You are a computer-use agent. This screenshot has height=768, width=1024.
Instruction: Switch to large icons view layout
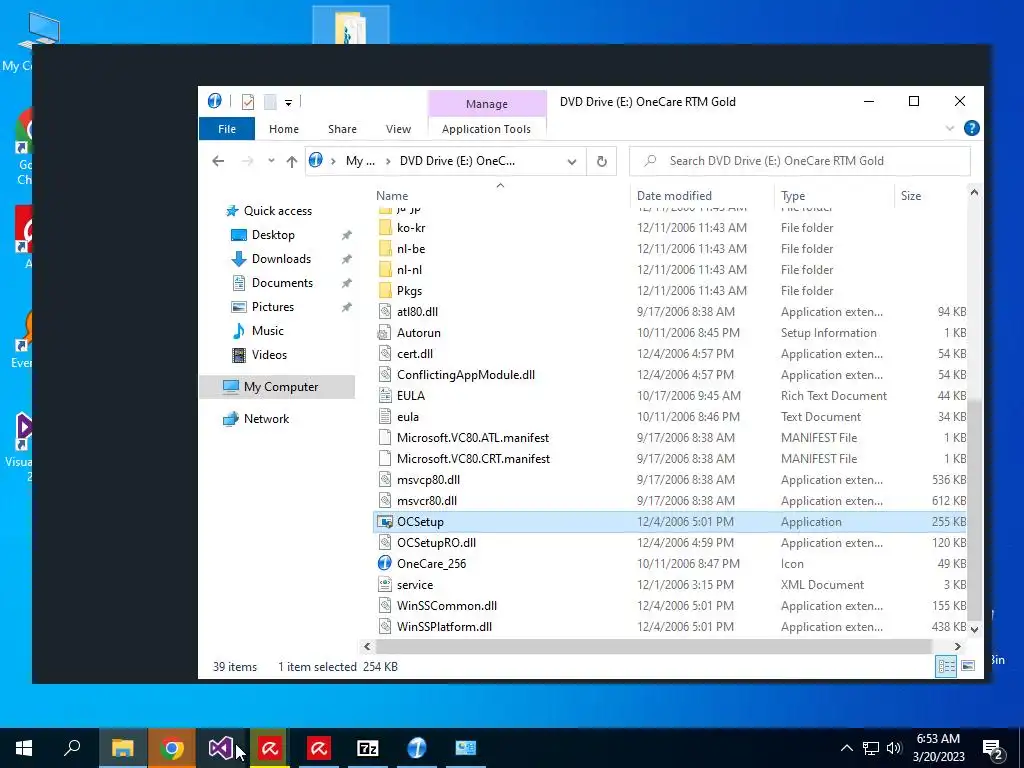968,666
